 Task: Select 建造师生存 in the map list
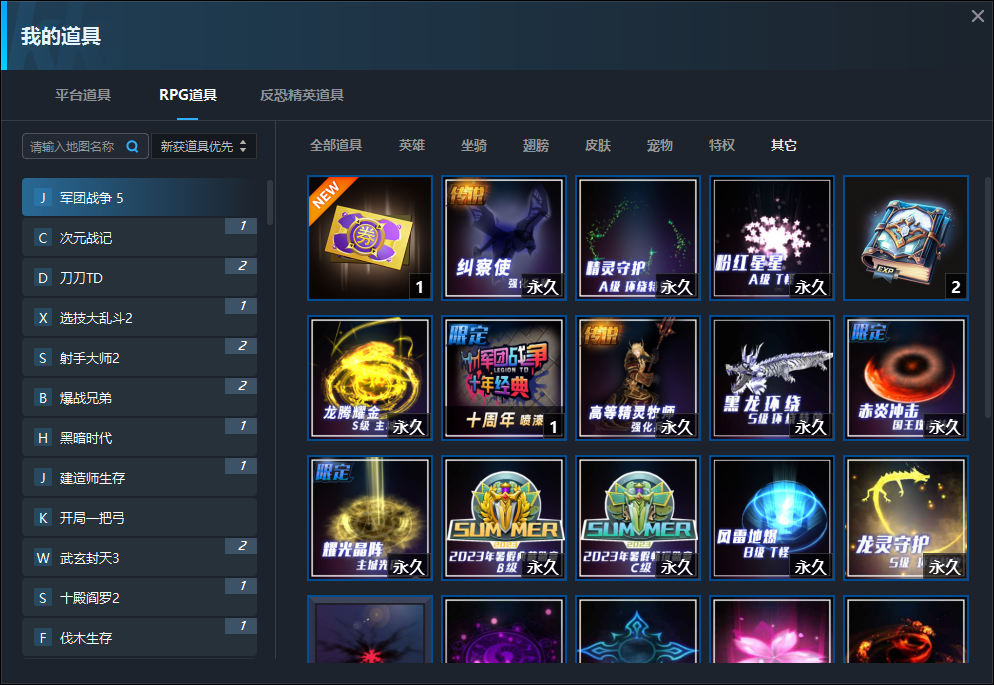[139, 477]
